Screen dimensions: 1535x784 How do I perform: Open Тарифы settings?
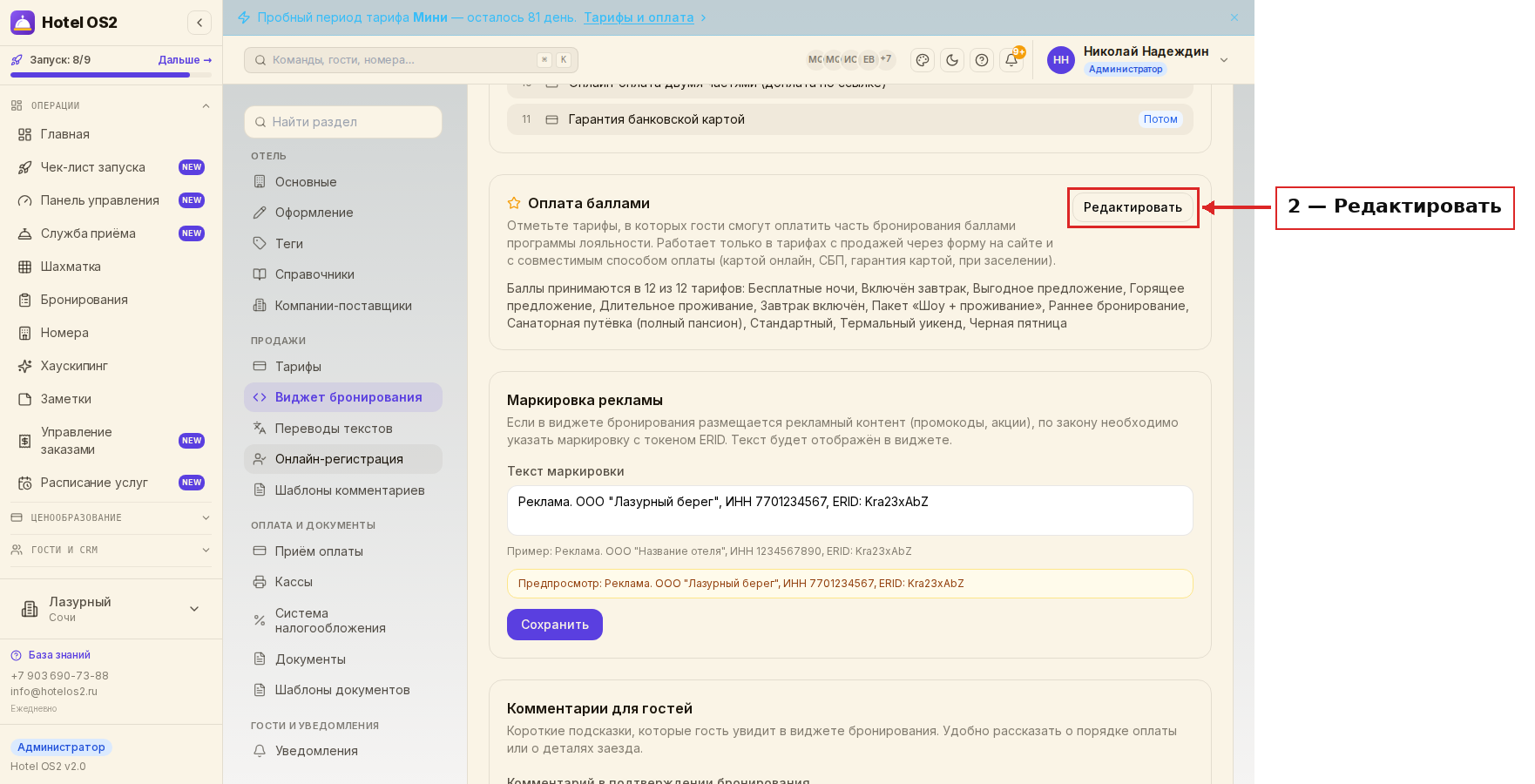[x=343, y=367]
